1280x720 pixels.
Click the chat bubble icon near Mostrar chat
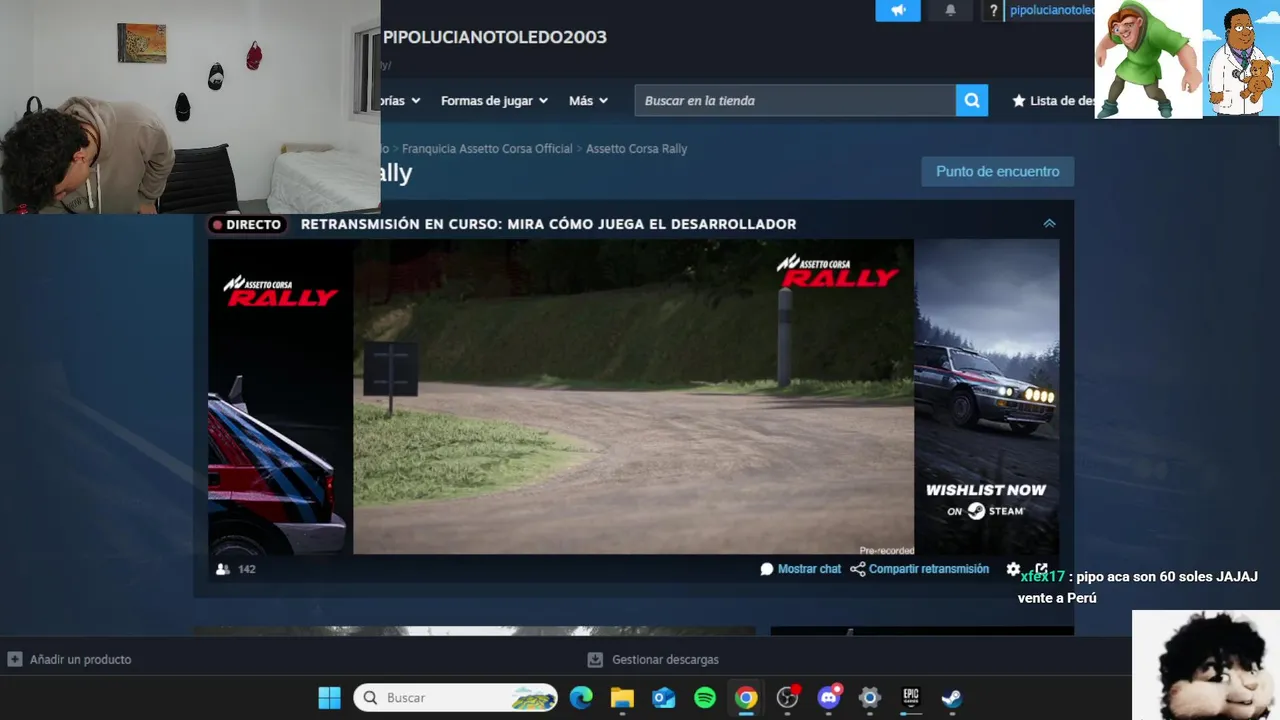(767, 569)
